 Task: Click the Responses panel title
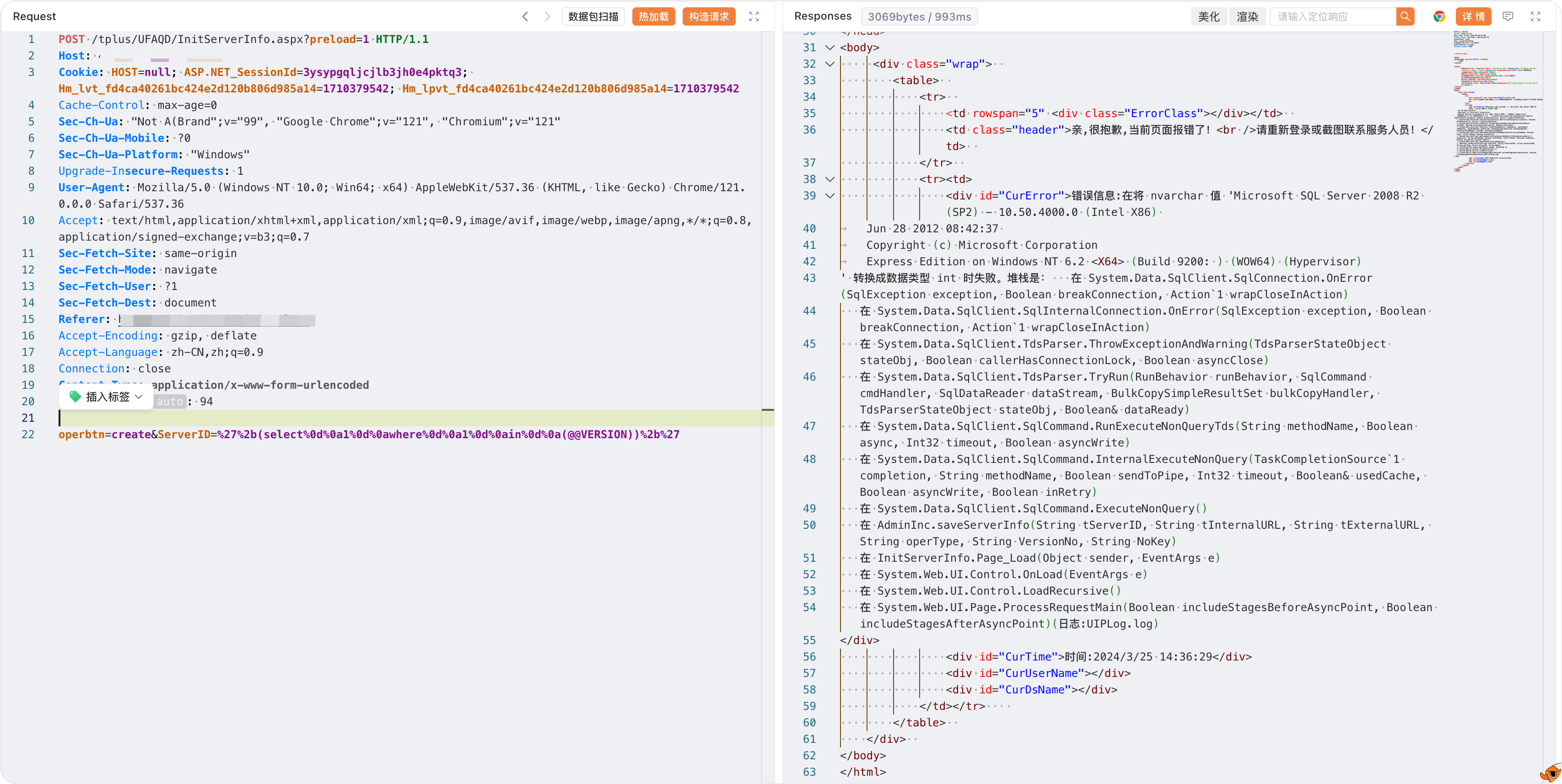coord(822,16)
